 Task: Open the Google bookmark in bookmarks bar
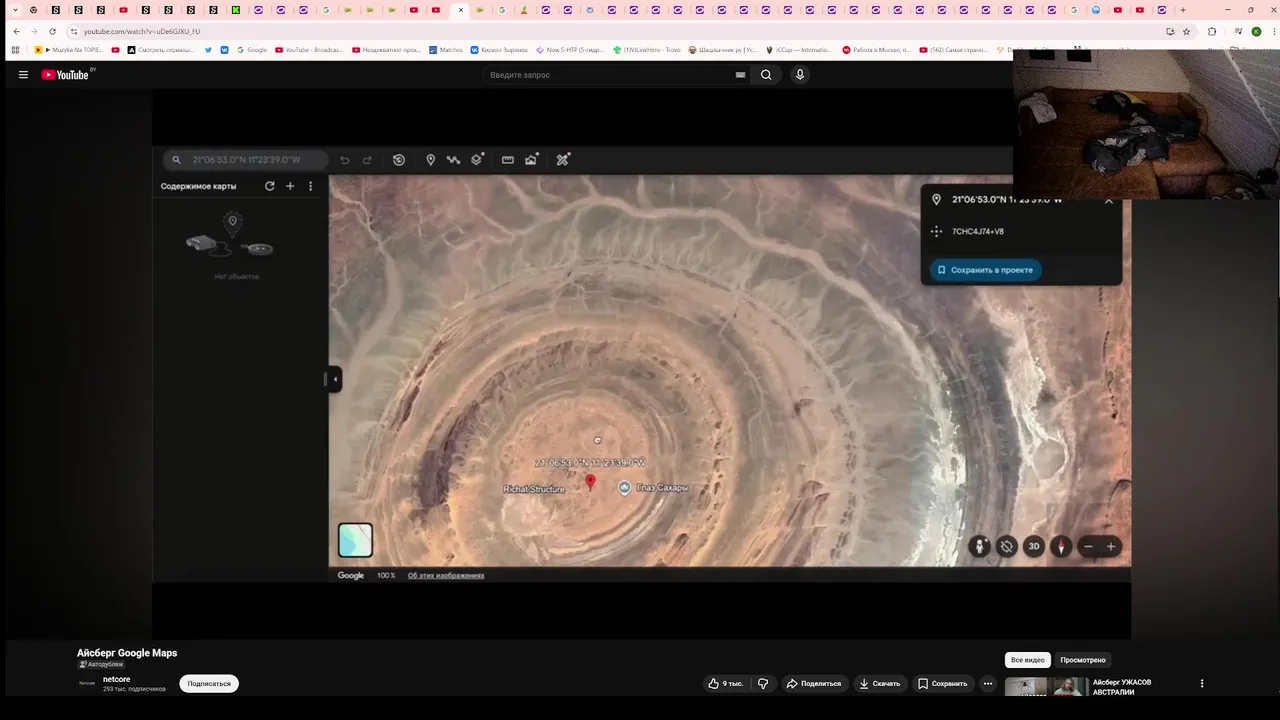click(251, 49)
